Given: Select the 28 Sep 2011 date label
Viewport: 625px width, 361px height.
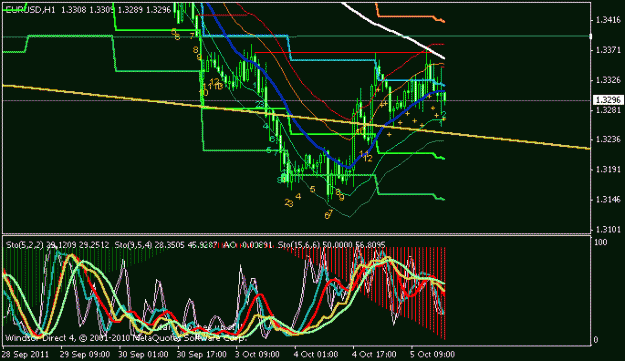Looking at the screenshot, I should (26, 354).
